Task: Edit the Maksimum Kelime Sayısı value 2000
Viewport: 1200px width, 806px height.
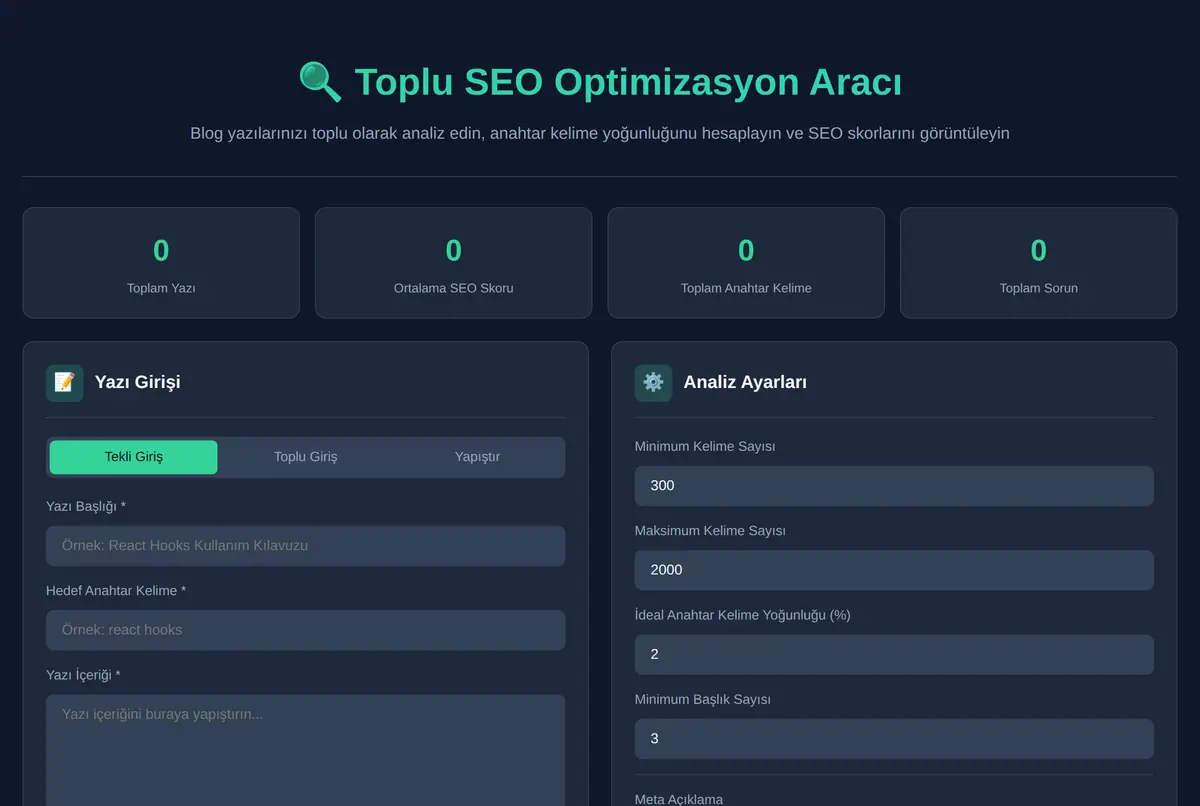Action: [894, 570]
